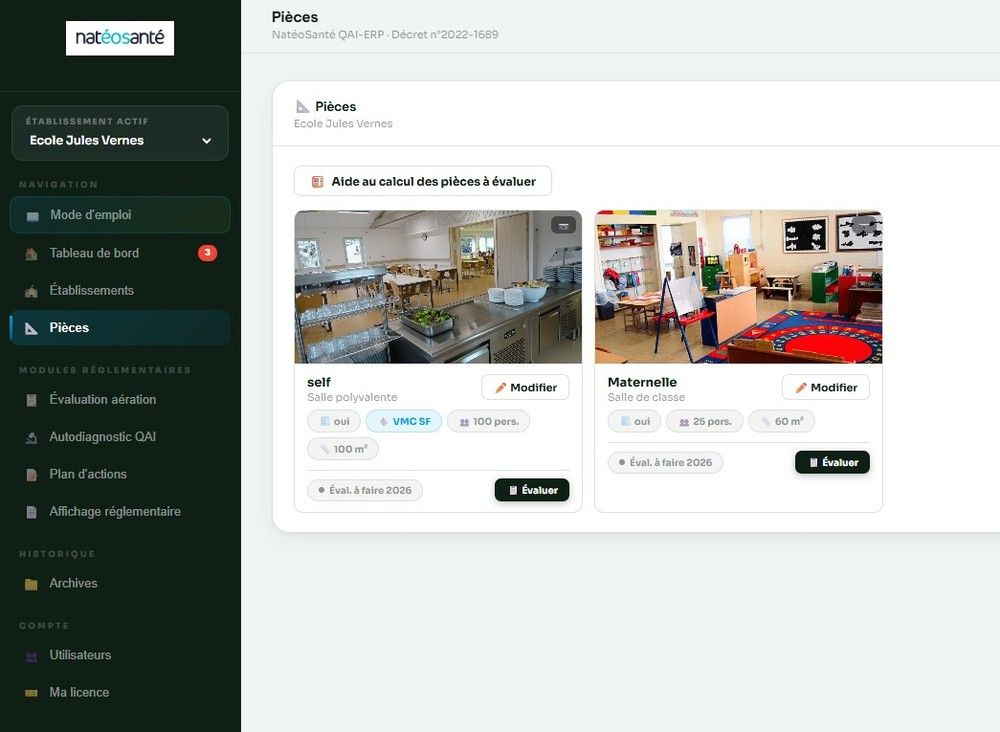Open Autodiagnostic QAI module
Image resolution: width=1000 pixels, height=732 pixels.
(120, 437)
